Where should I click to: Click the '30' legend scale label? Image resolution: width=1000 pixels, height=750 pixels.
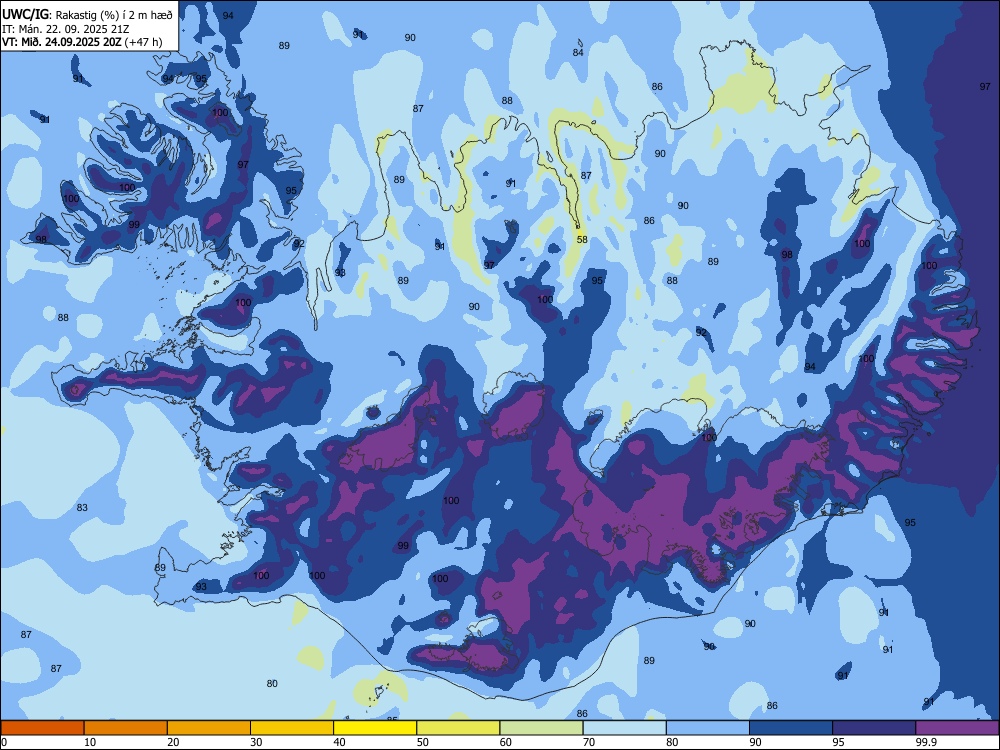256,742
